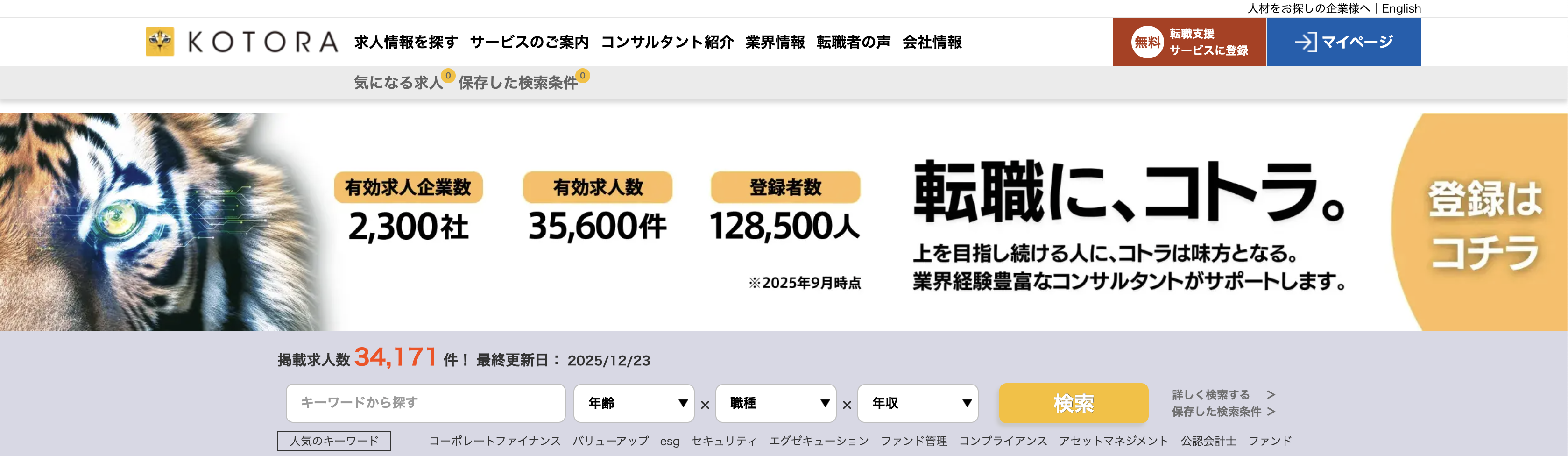The height and width of the screenshot is (456, 1568).
Task: Click the キーワードから探す search field
Action: pyautogui.click(x=425, y=403)
